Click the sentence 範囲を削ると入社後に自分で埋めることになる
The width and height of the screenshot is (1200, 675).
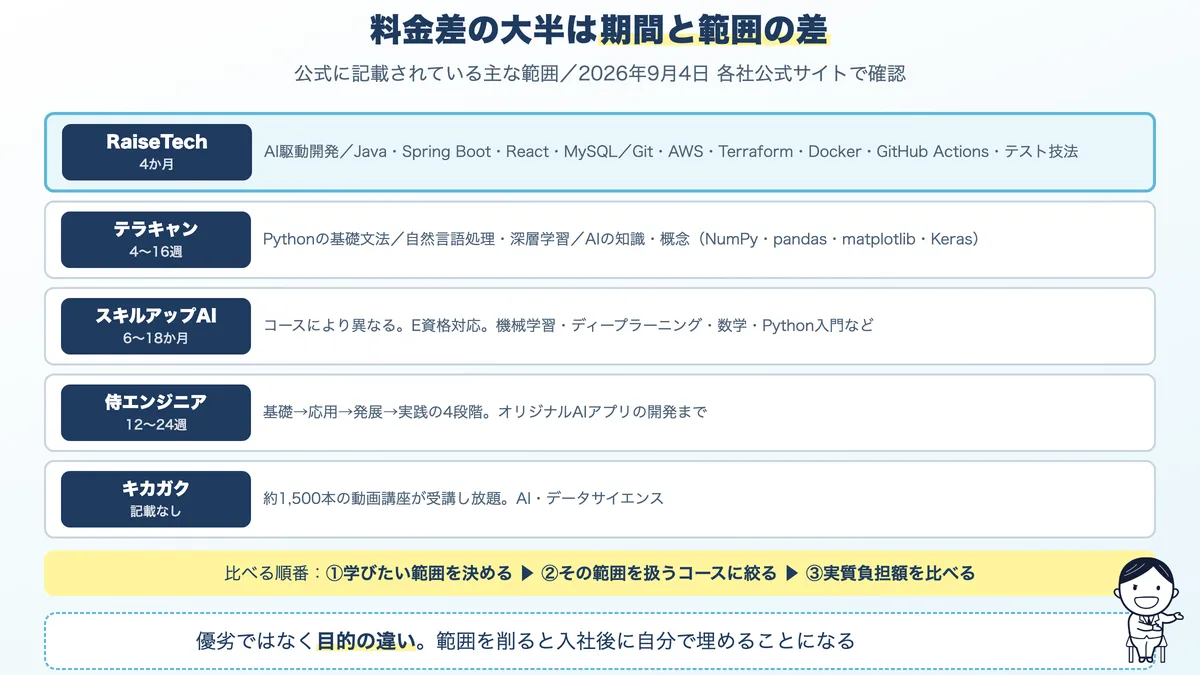(645, 641)
